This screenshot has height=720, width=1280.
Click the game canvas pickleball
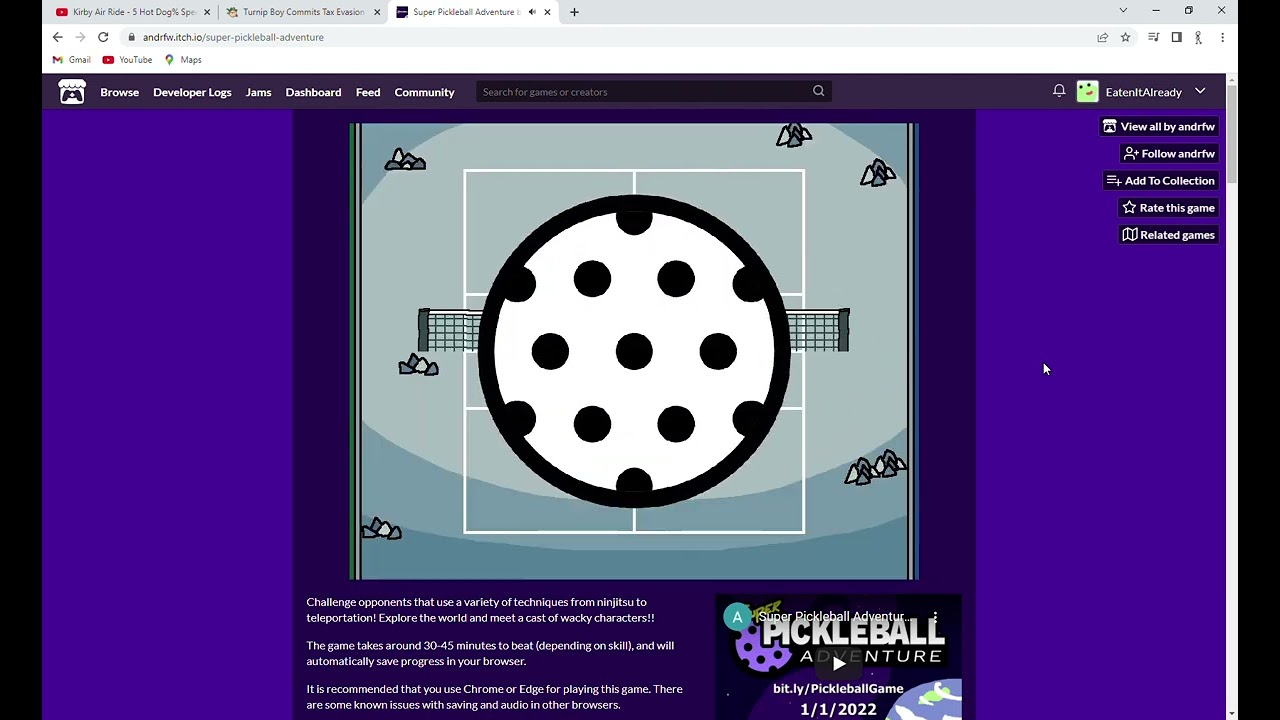(634, 351)
